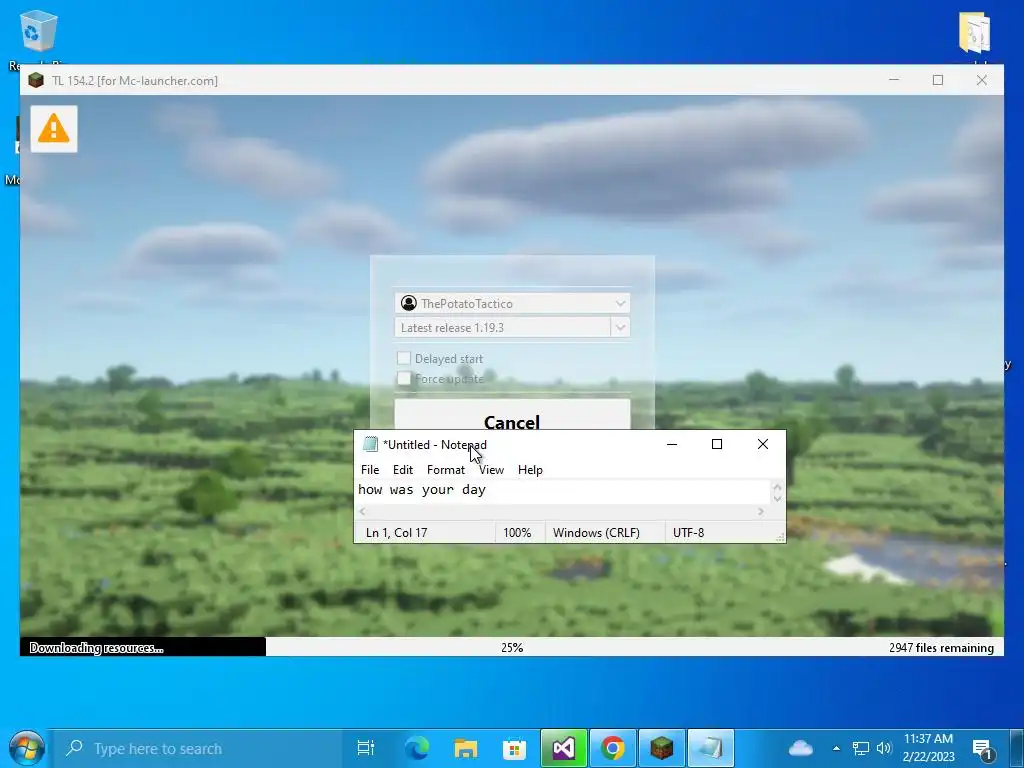The image size is (1024, 768).
Task: Click the 2947 files remaining text
Action: (941, 648)
